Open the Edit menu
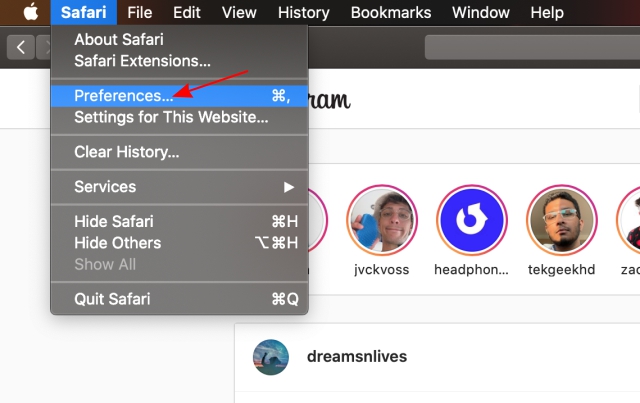Image resolution: width=640 pixels, height=403 pixels. point(187,12)
